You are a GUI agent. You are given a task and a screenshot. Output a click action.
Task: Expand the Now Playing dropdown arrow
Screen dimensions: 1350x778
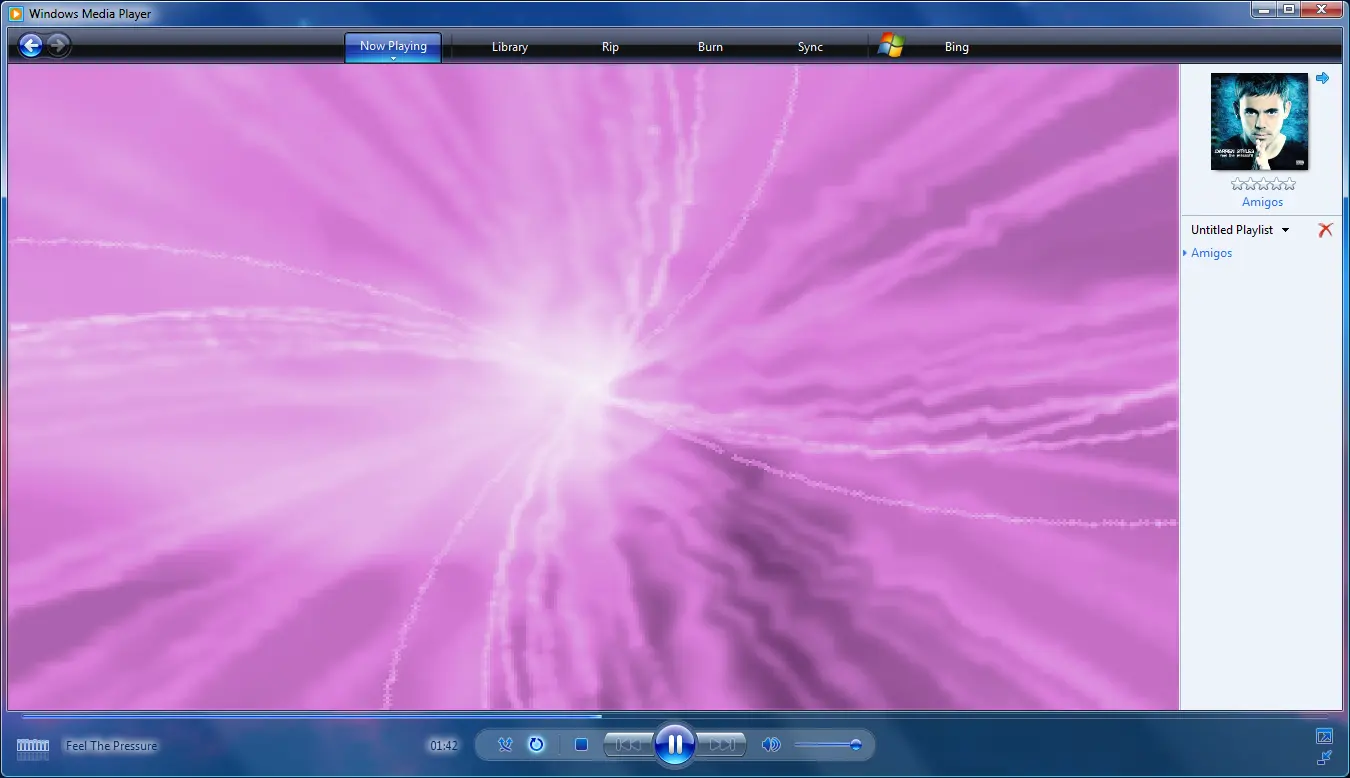(x=393, y=59)
